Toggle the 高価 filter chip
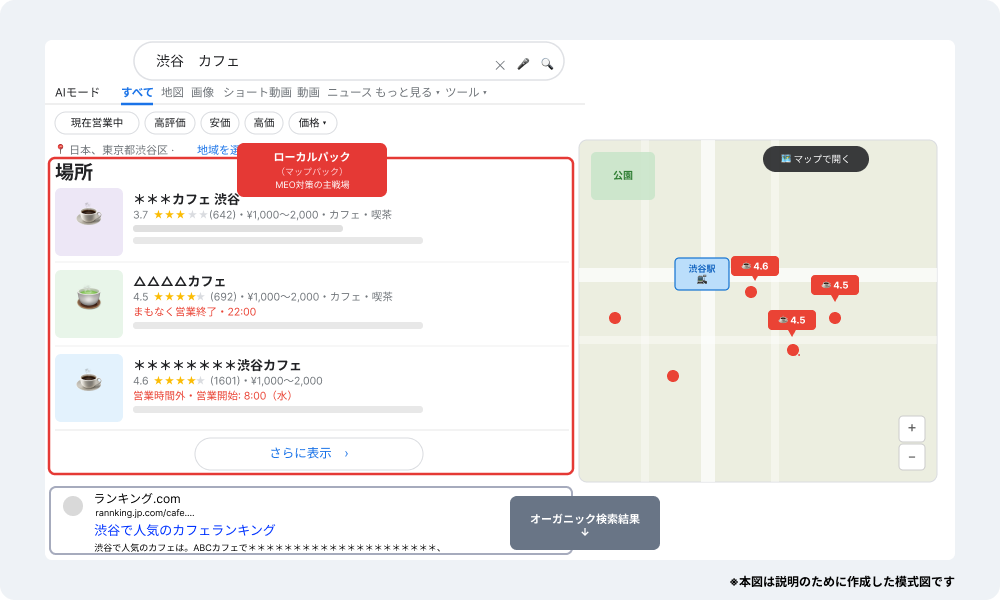 (x=264, y=123)
